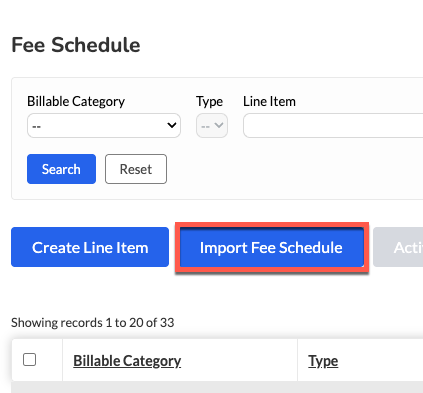Click the chevron in the Type dropdown
The width and height of the screenshot is (423, 393).
(219, 125)
